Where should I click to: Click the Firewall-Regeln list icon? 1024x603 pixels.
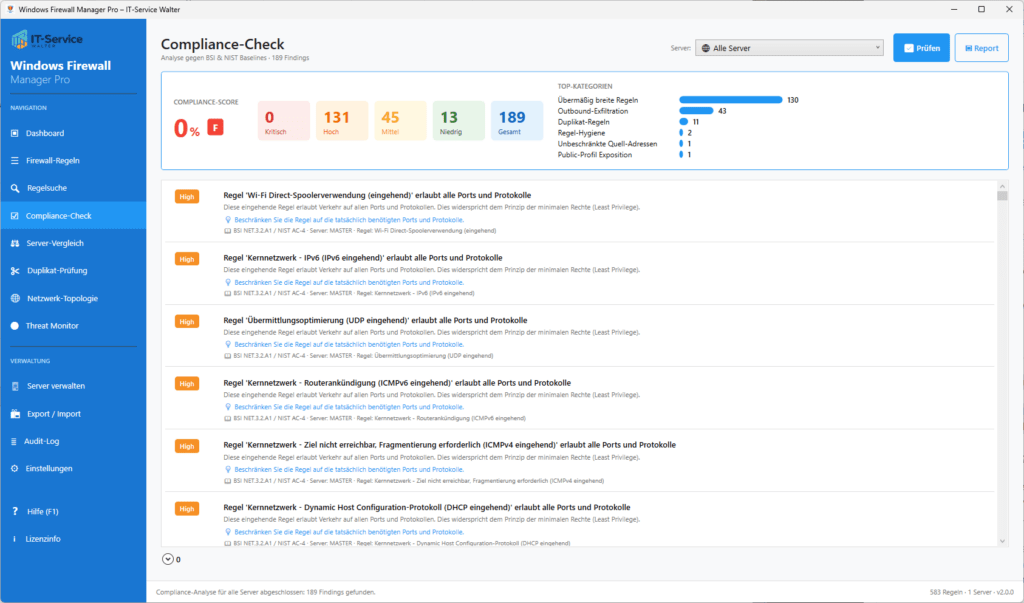(x=14, y=161)
